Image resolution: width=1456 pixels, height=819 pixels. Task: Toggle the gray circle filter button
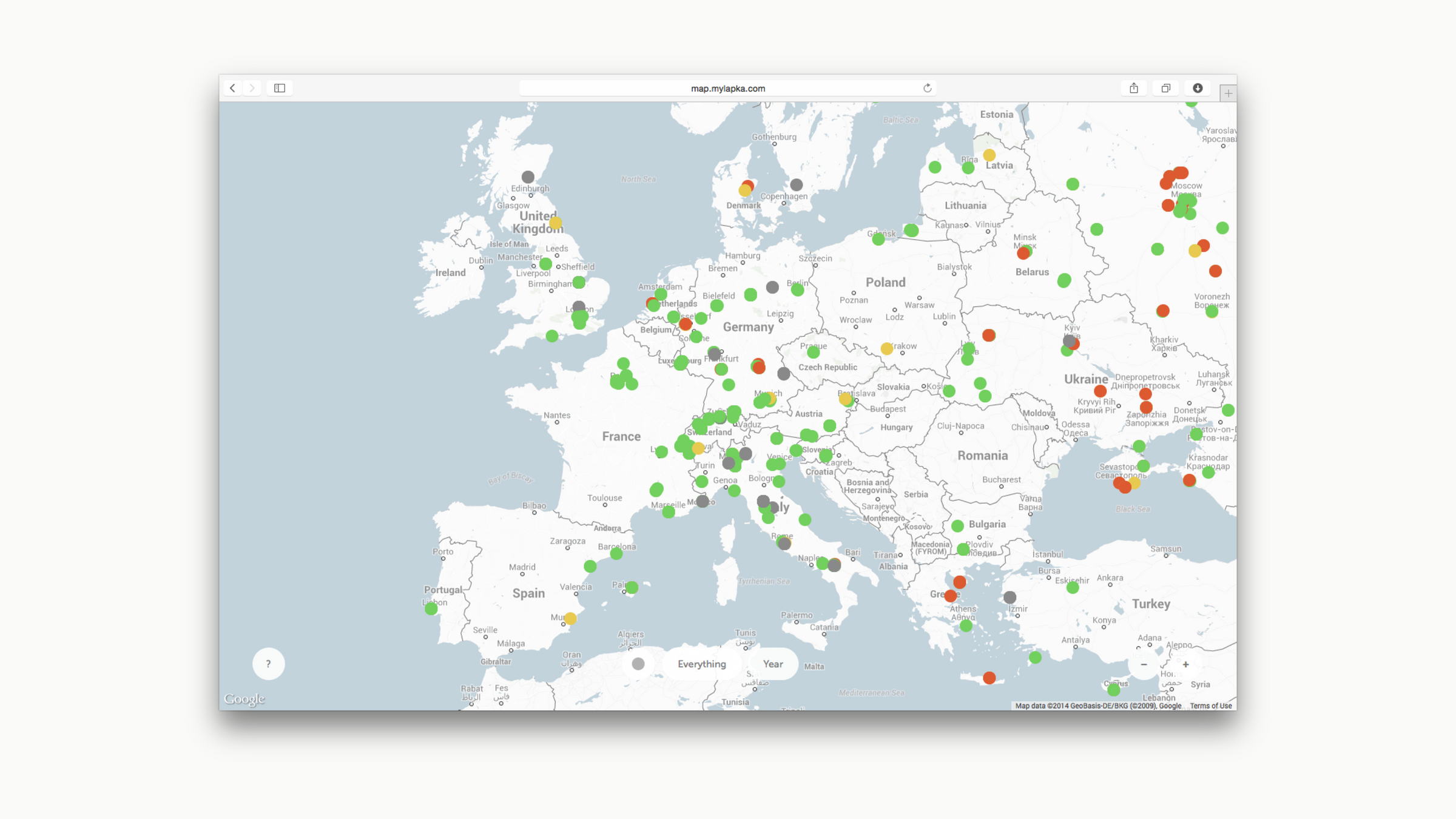(638, 664)
